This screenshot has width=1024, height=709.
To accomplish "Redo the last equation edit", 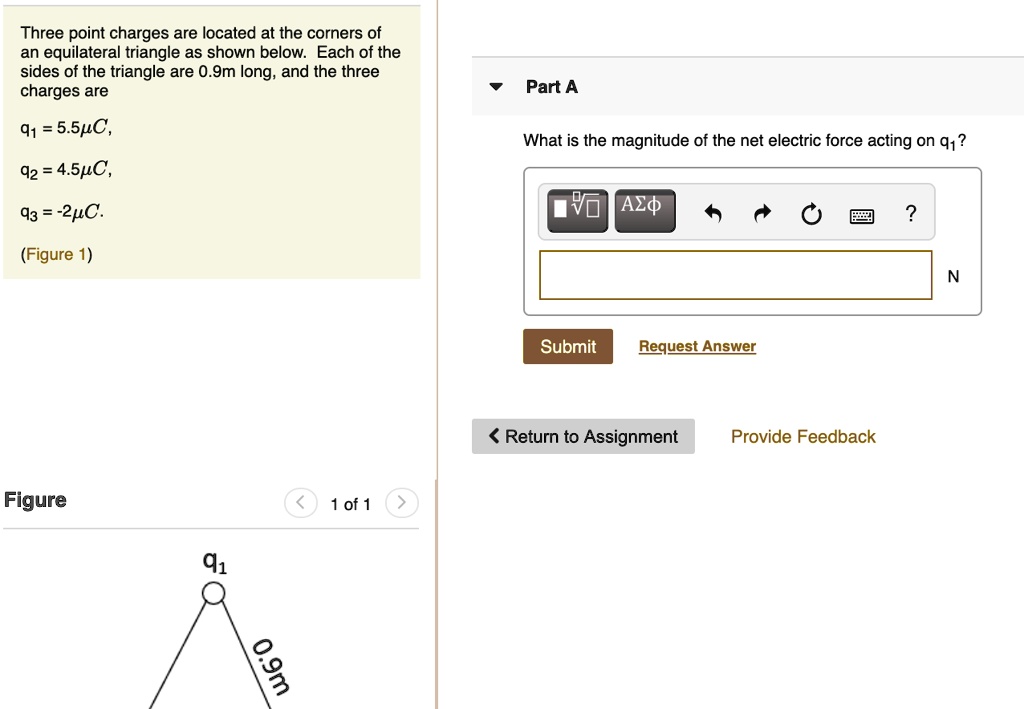I will tap(762, 212).
